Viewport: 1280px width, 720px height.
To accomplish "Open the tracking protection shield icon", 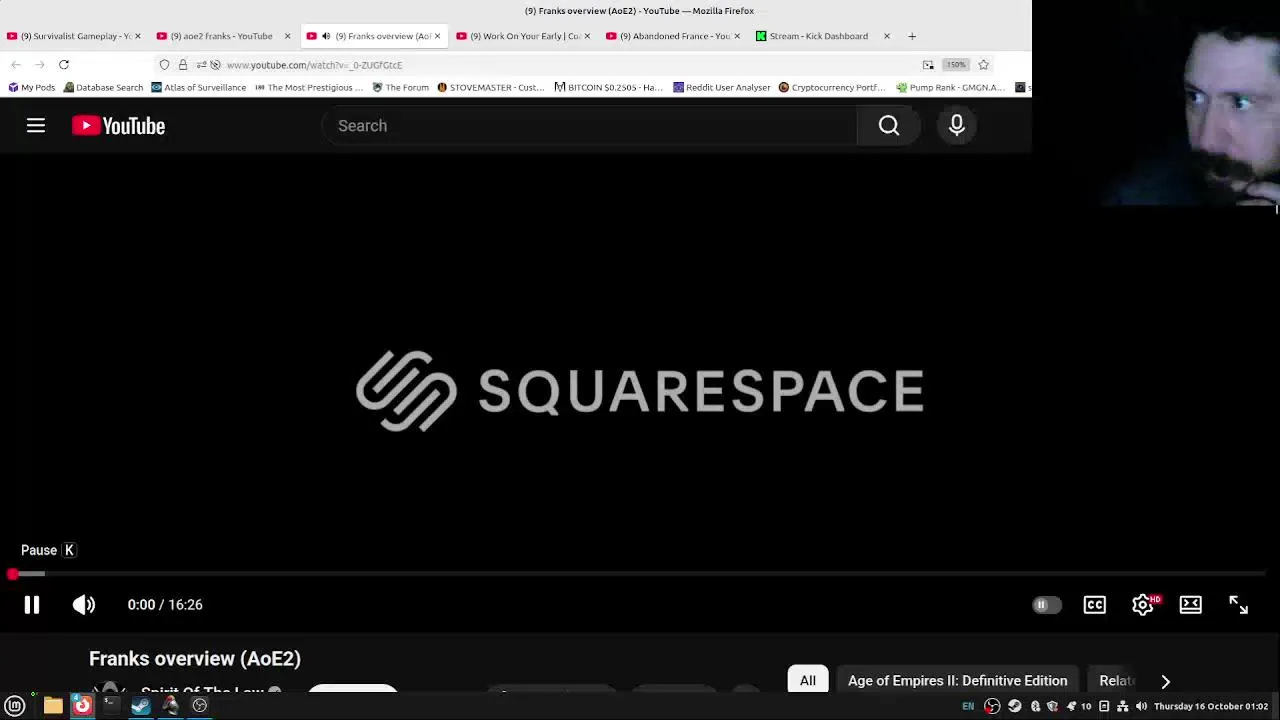I will (x=164, y=64).
